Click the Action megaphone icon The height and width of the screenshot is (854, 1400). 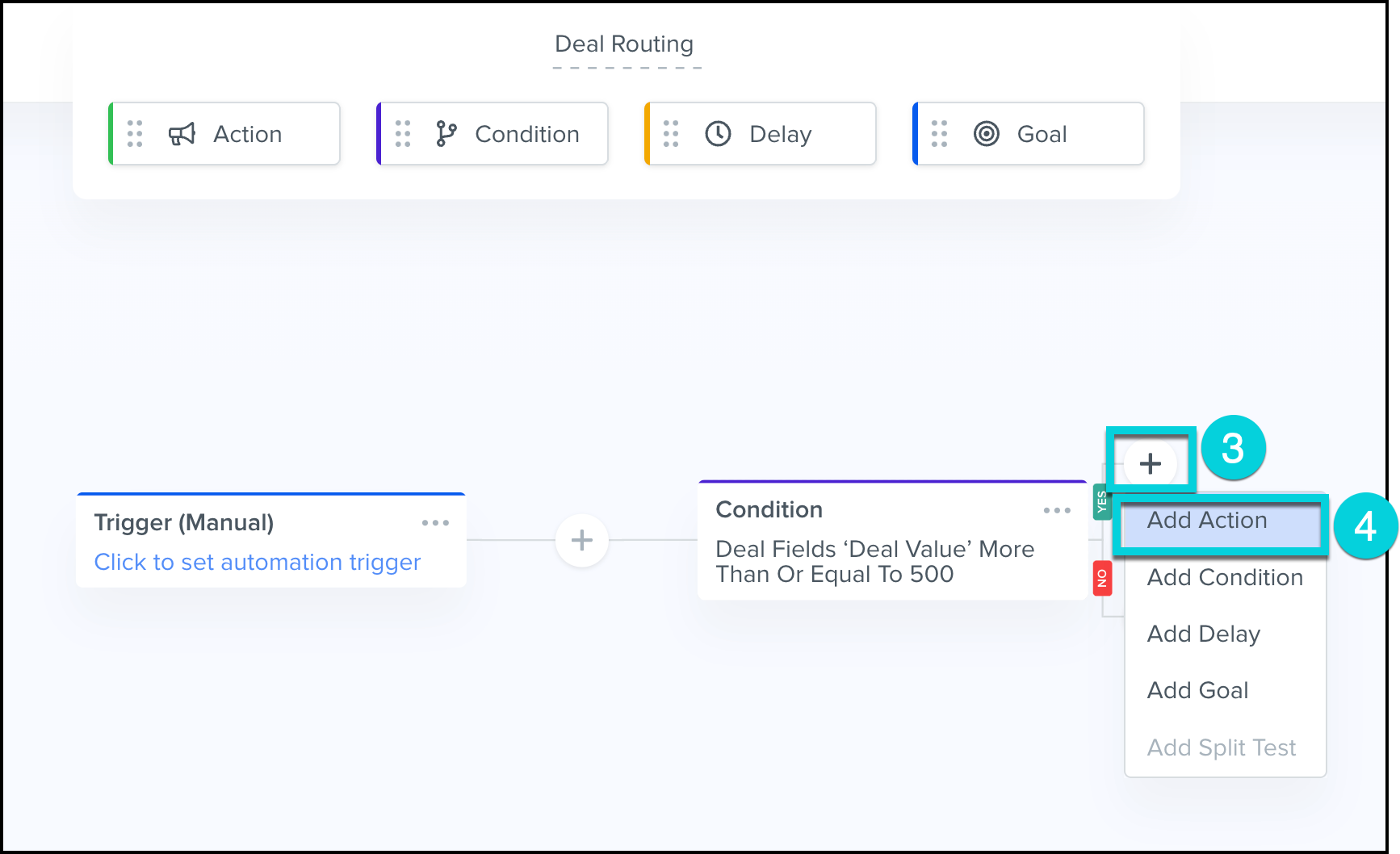(182, 134)
